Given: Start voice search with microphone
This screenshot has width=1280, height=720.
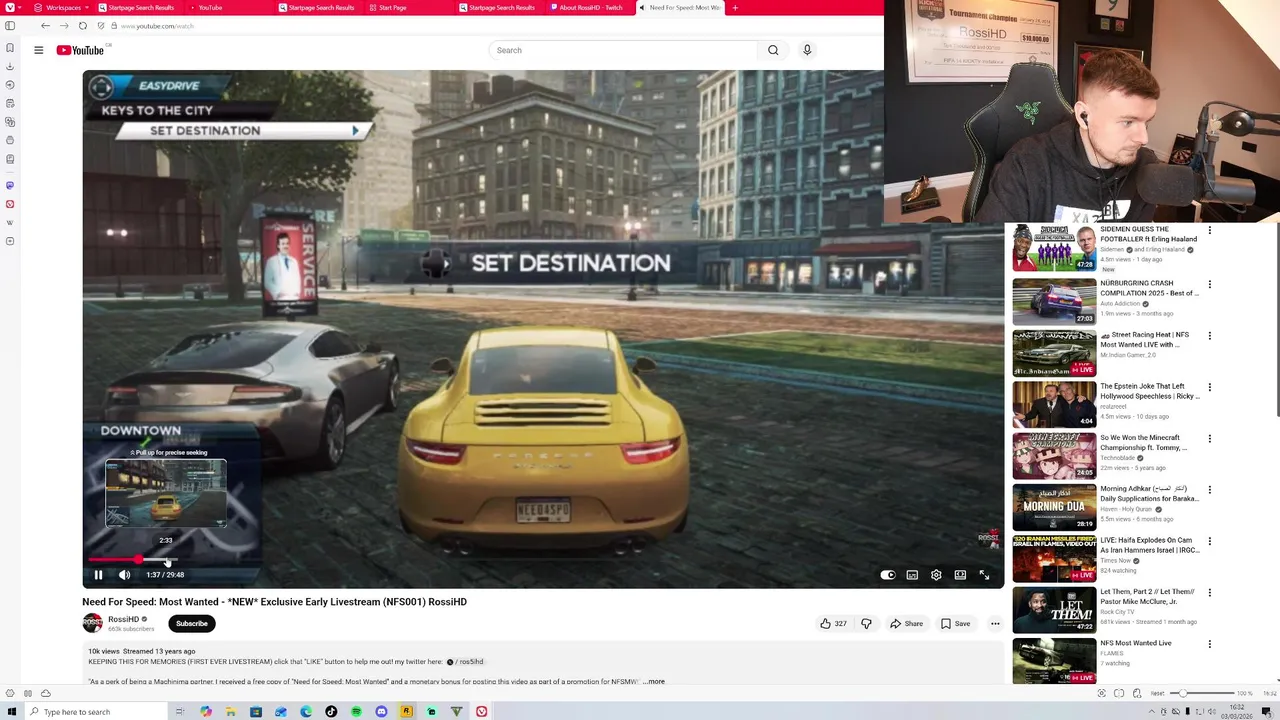Looking at the screenshot, I should point(807,50).
